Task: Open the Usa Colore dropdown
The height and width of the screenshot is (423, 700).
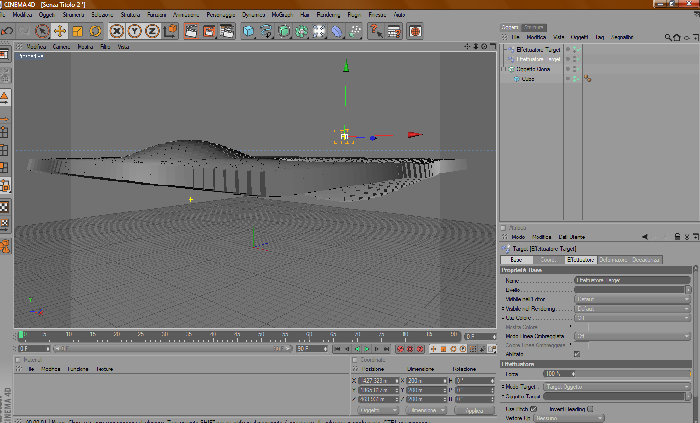Action: pyautogui.click(x=632, y=318)
